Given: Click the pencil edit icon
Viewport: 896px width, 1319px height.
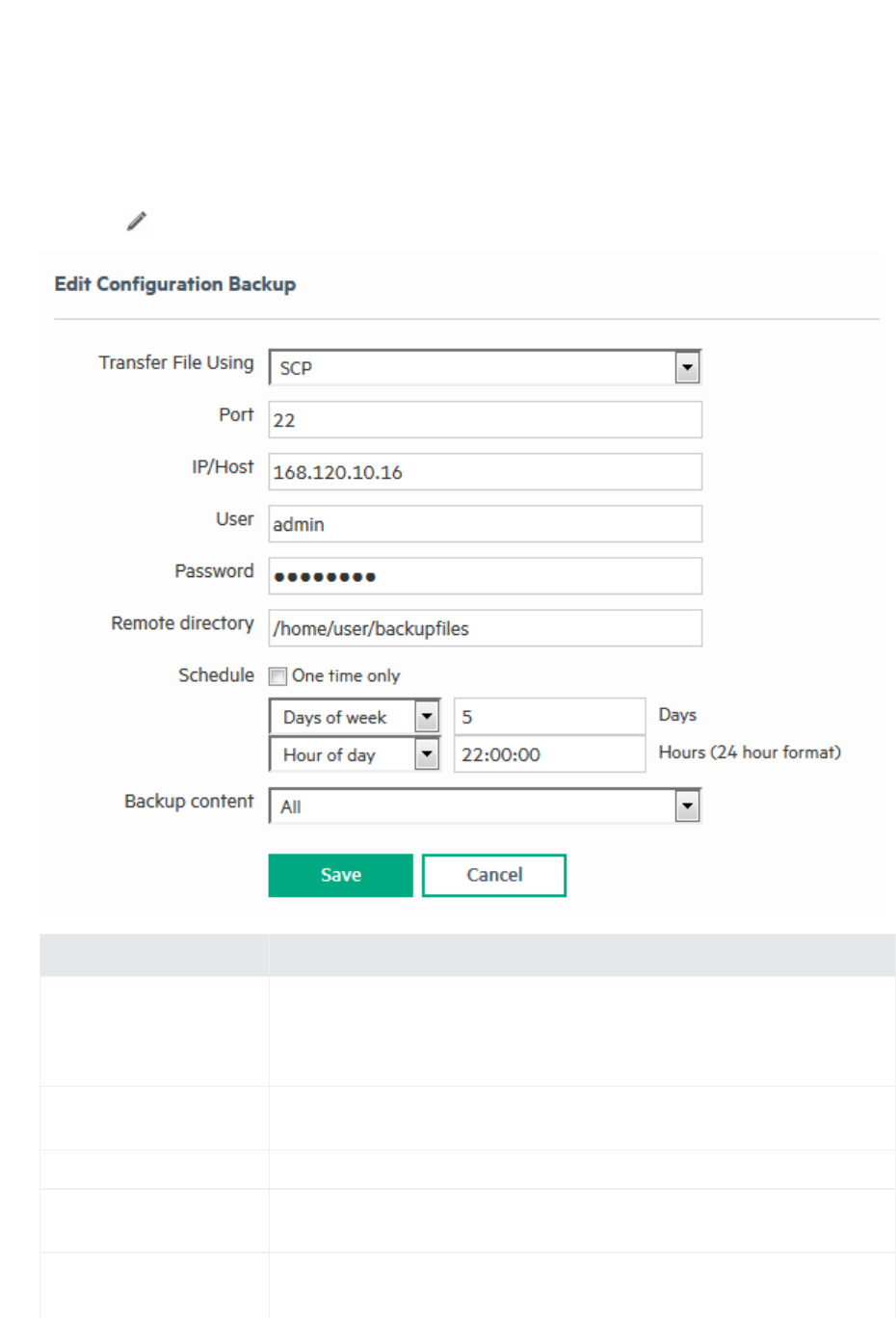Looking at the screenshot, I should click(137, 221).
